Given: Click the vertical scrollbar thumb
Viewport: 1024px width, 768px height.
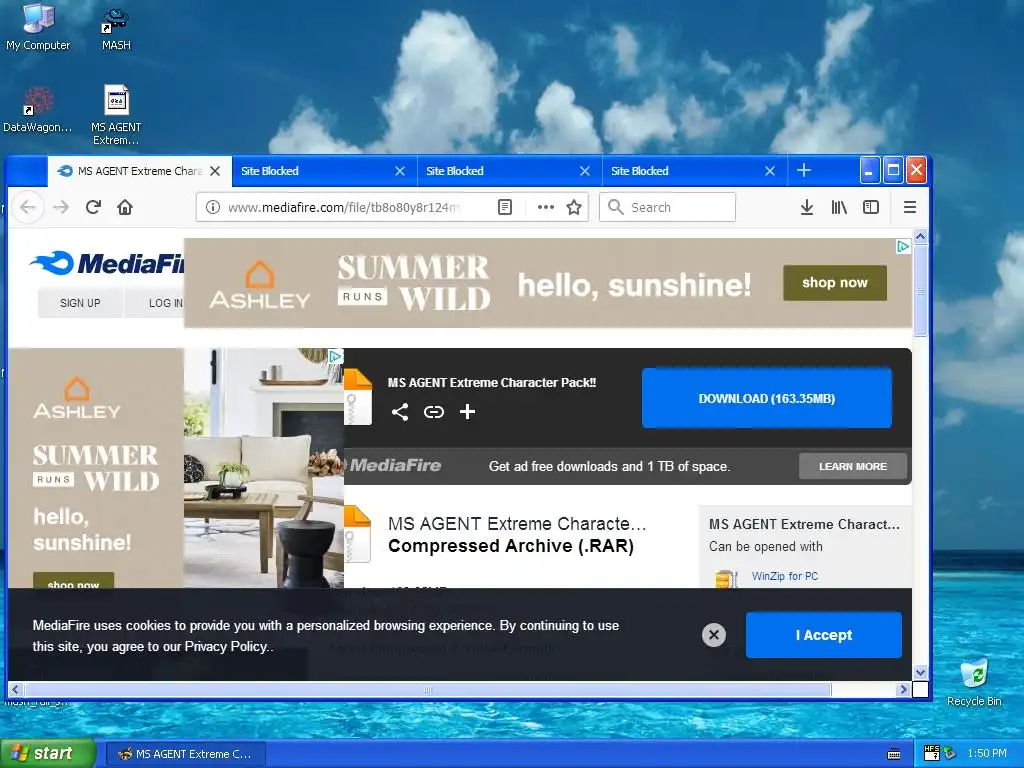Looking at the screenshot, I should pos(920,291).
